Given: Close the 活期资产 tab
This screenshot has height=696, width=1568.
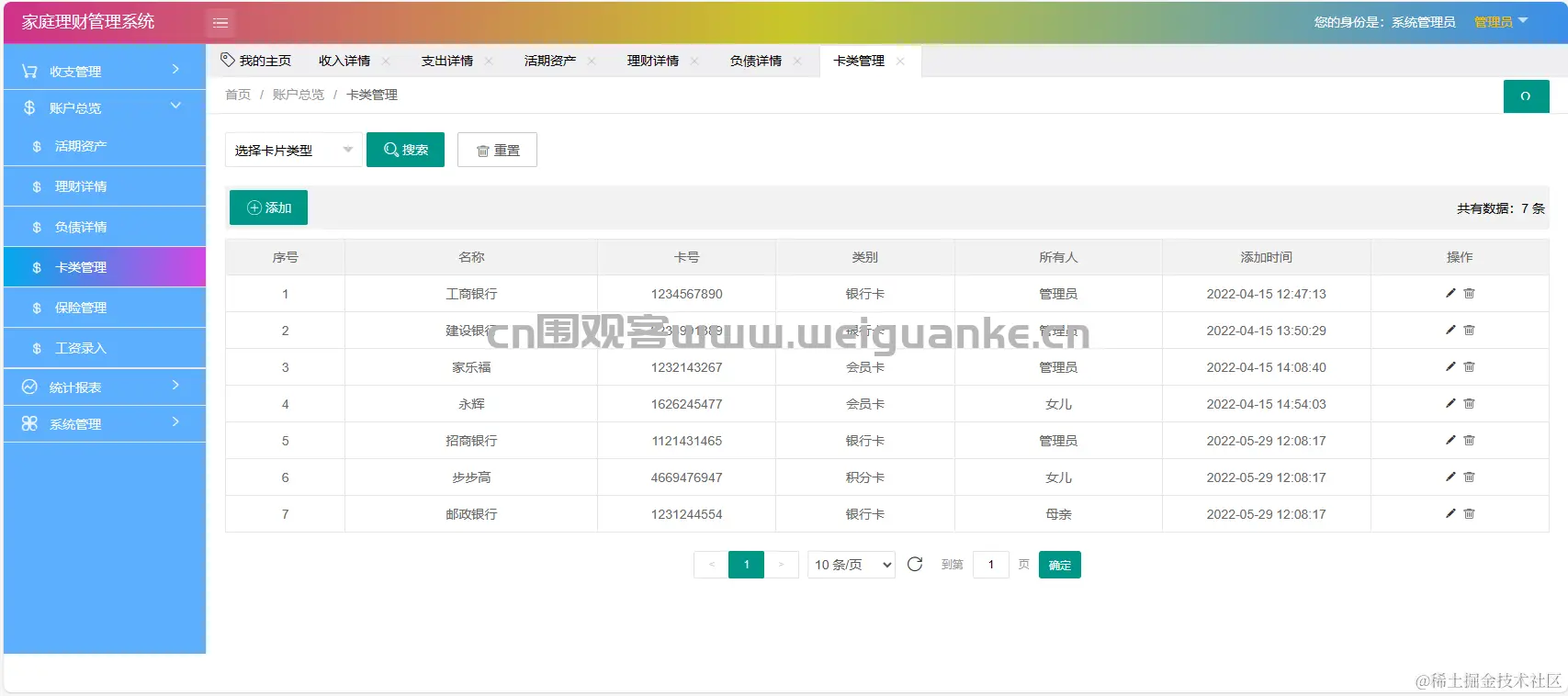Looking at the screenshot, I should click(x=592, y=62).
